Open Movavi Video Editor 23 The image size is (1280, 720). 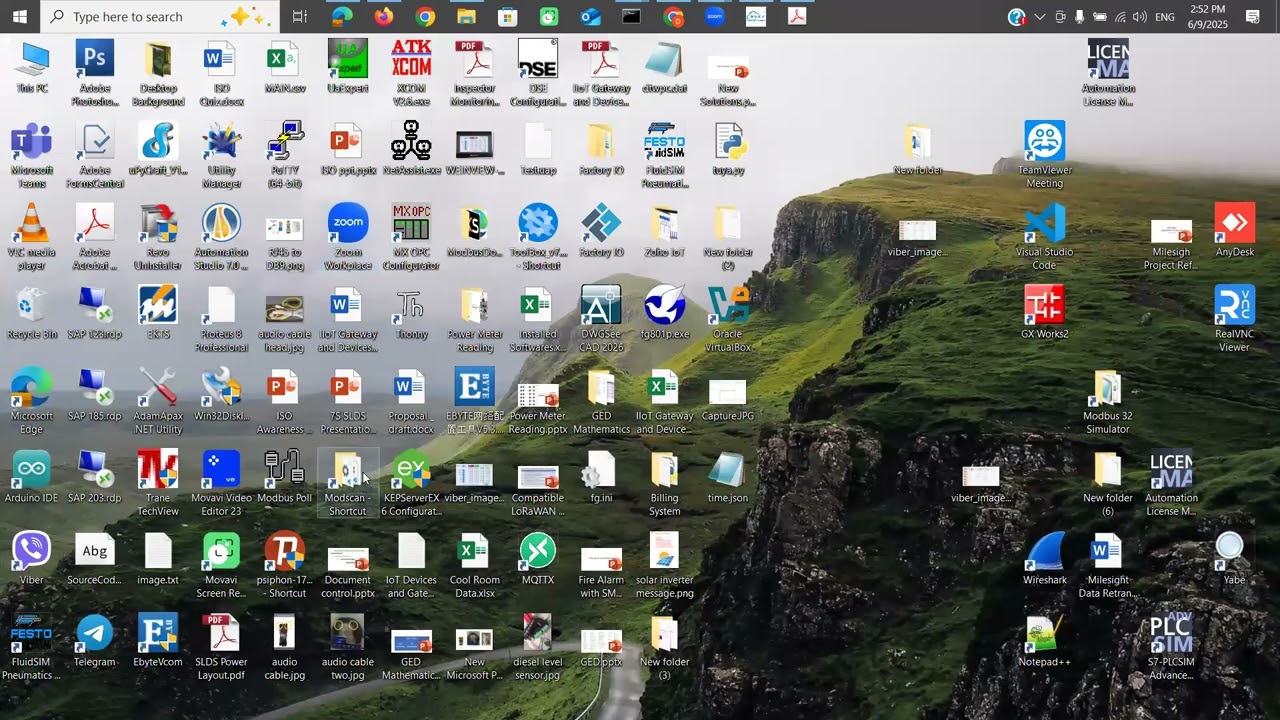[x=221, y=483]
